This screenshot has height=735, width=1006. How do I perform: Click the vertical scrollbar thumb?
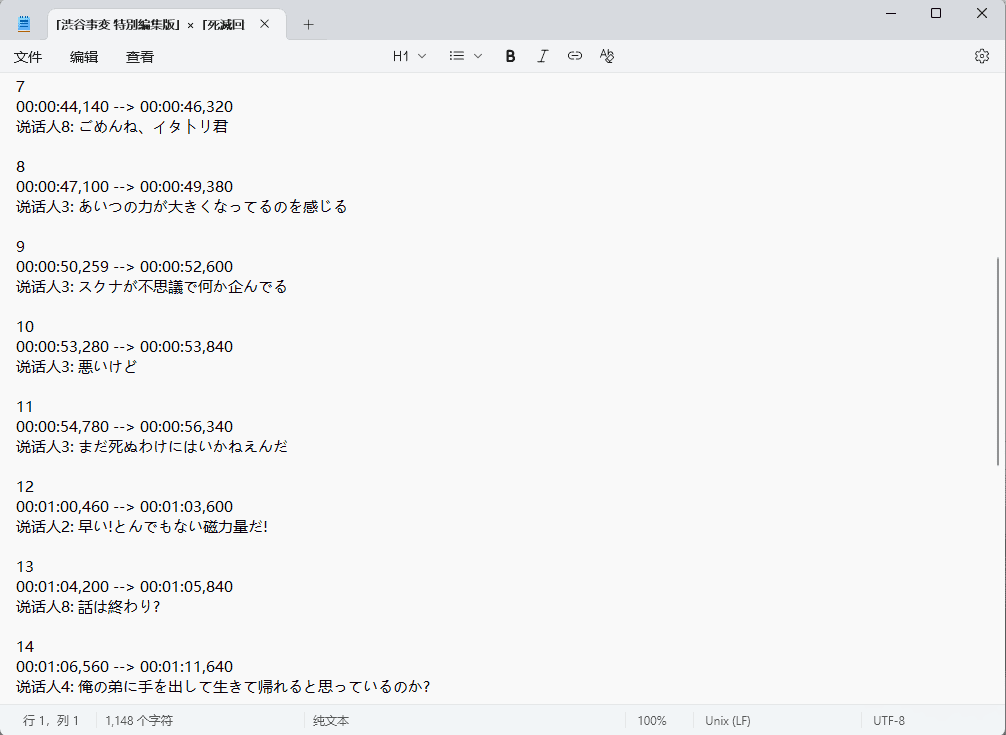pyautogui.click(x=998, y=360)
